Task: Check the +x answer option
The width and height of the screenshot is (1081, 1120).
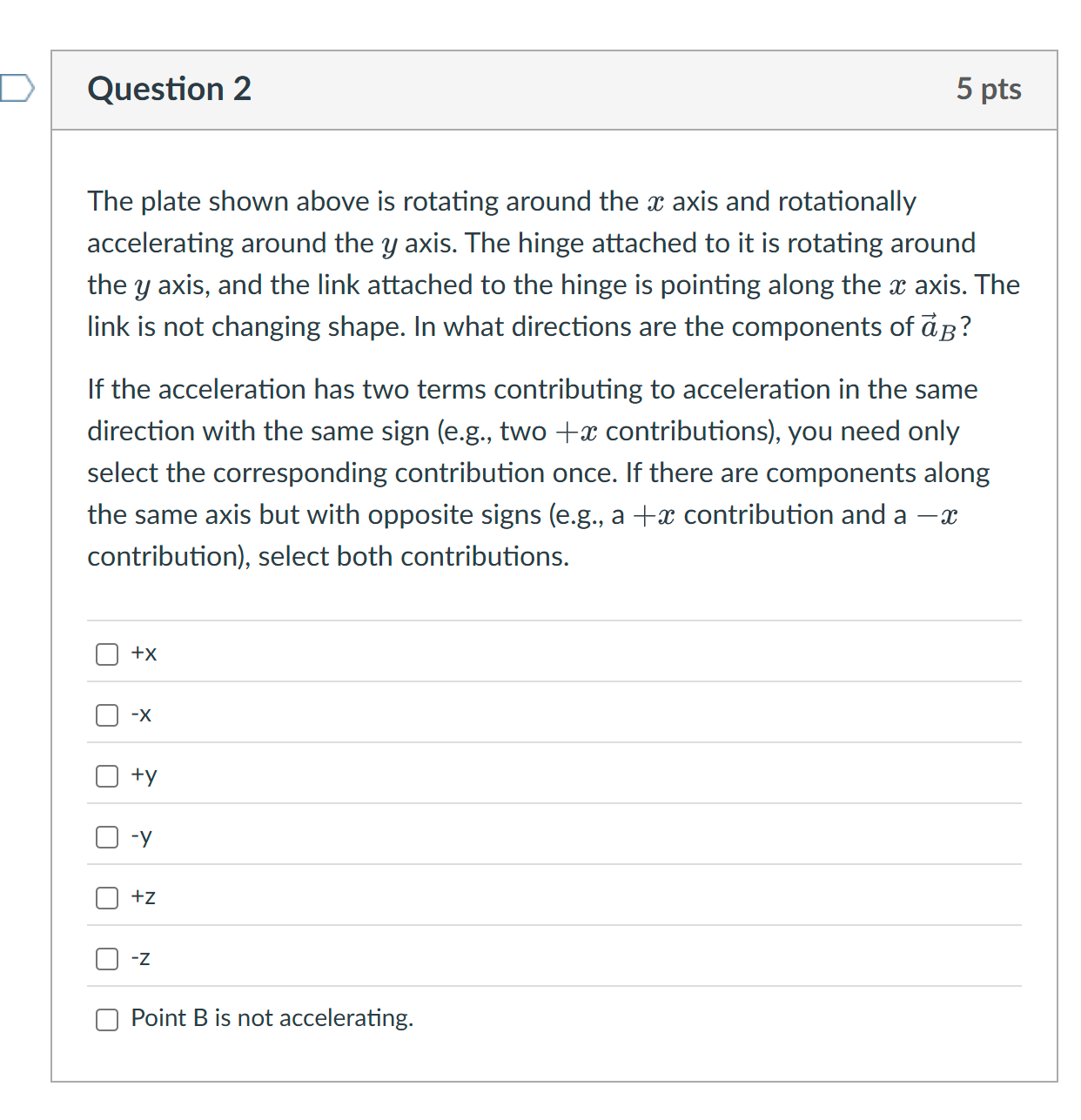Action: [106, 654]
